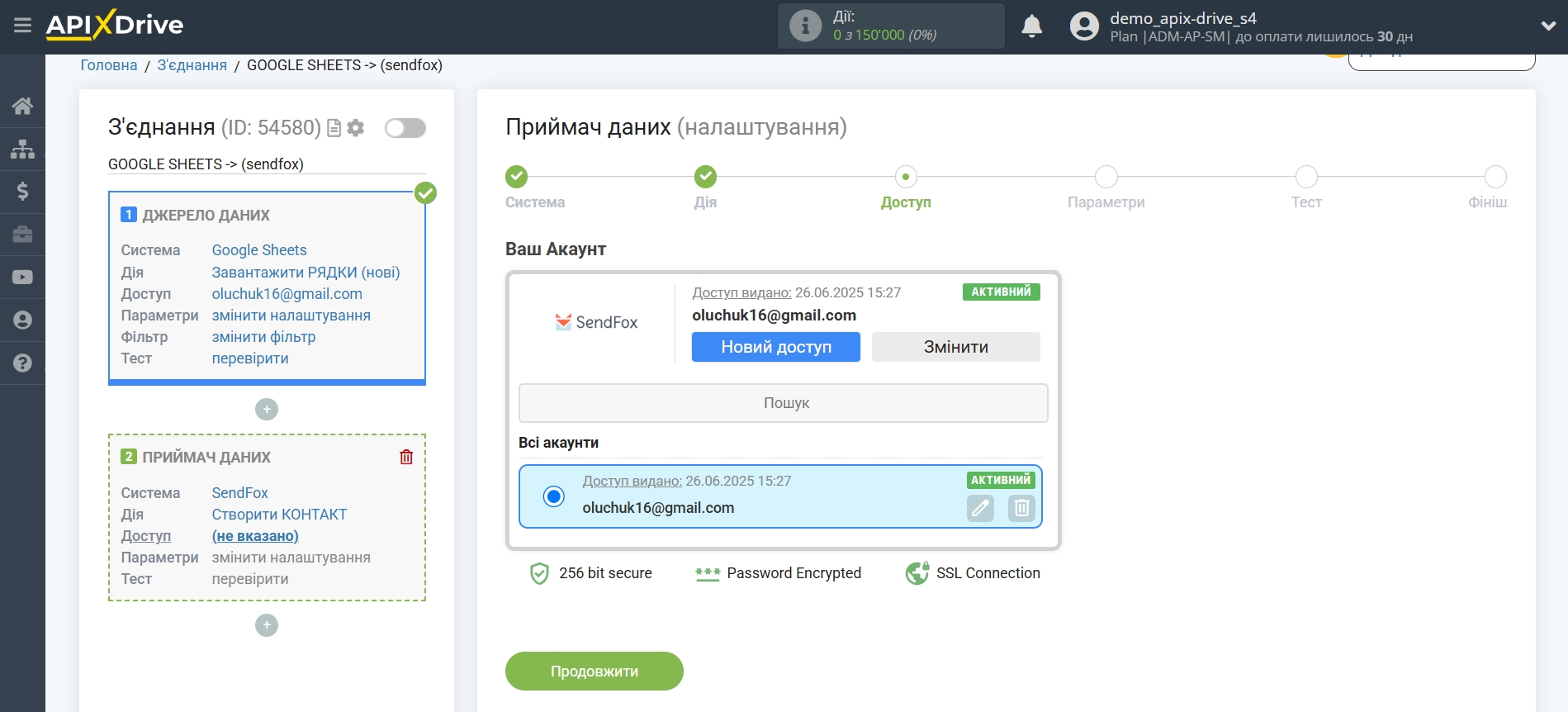Viewport: 1568px width, 712px height.
Task: Click source перевірити test link
Action: [x=250, y=358]
